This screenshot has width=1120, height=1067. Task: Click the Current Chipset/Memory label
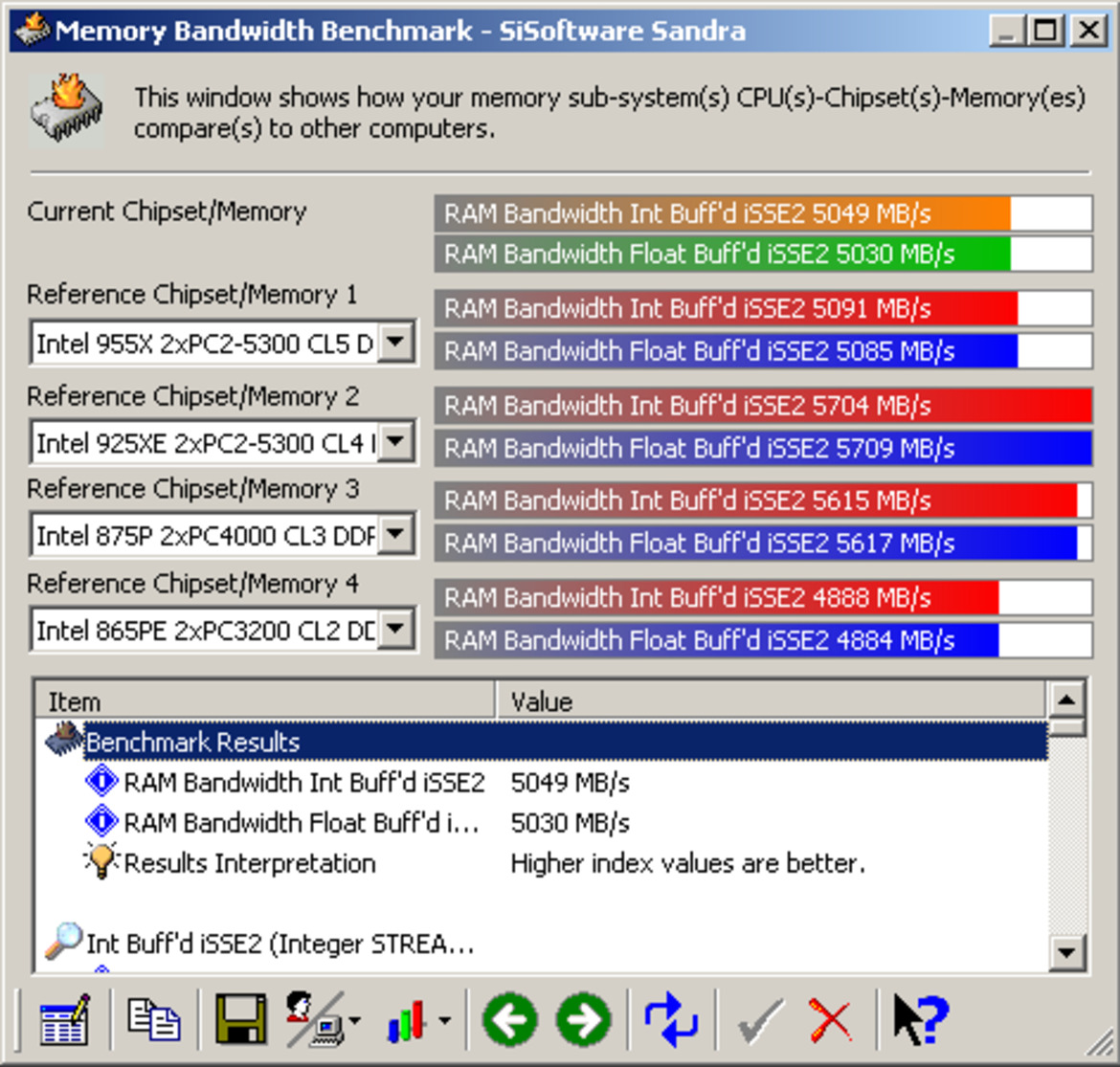coord(167,211)
